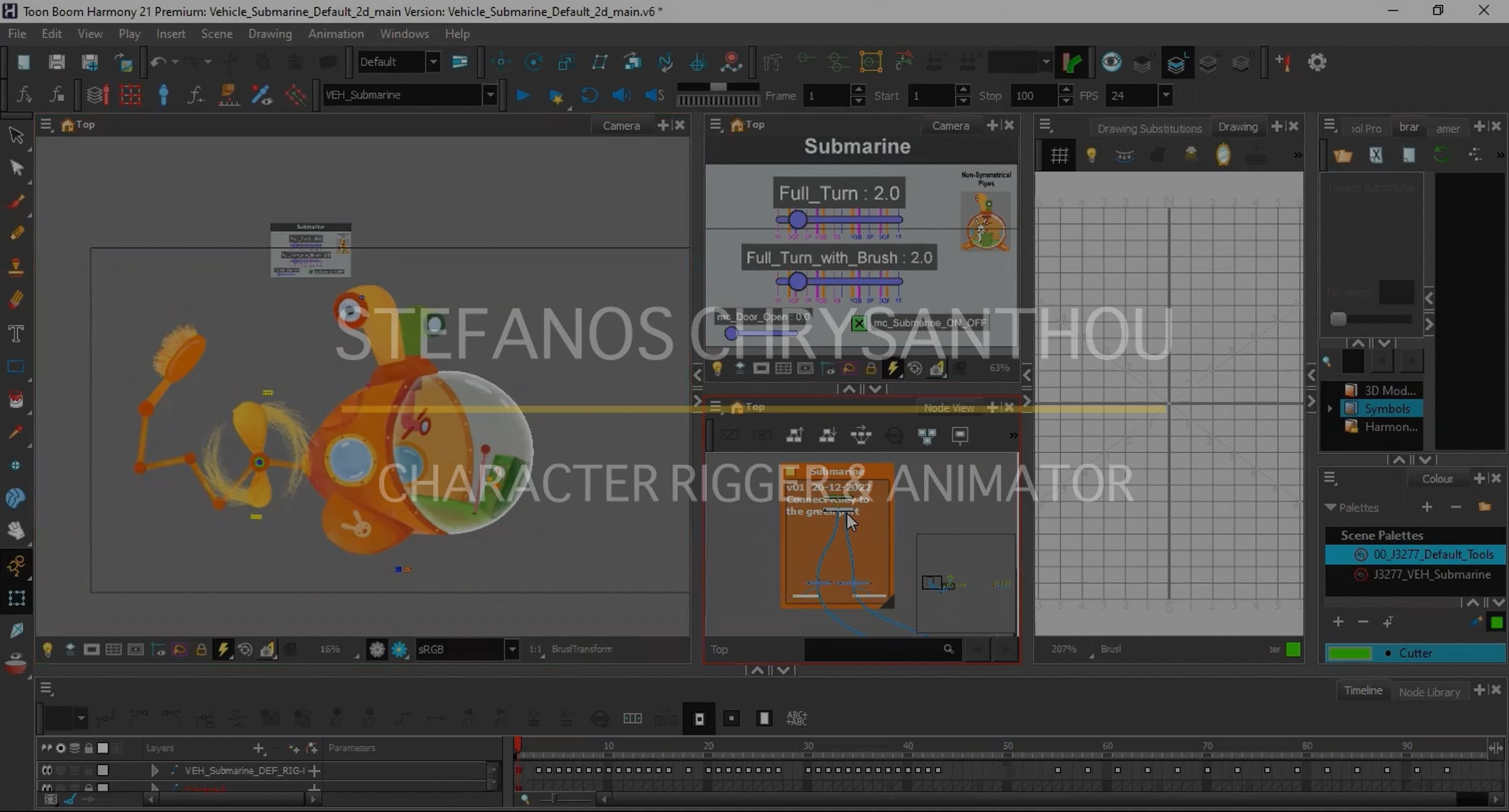The height and width of the screenshot is (812, 1509).
Task: Select the Rectangle tool in left toolbar
Action: 16,366
